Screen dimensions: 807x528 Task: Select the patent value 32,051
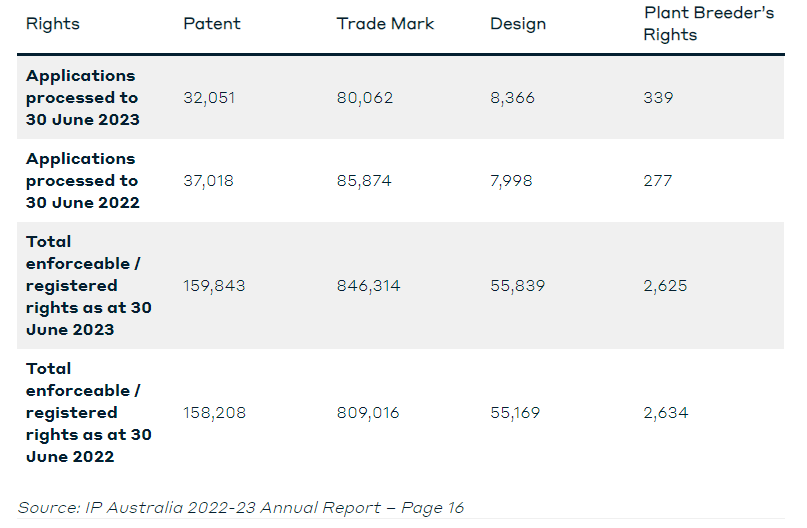[209, 98]
